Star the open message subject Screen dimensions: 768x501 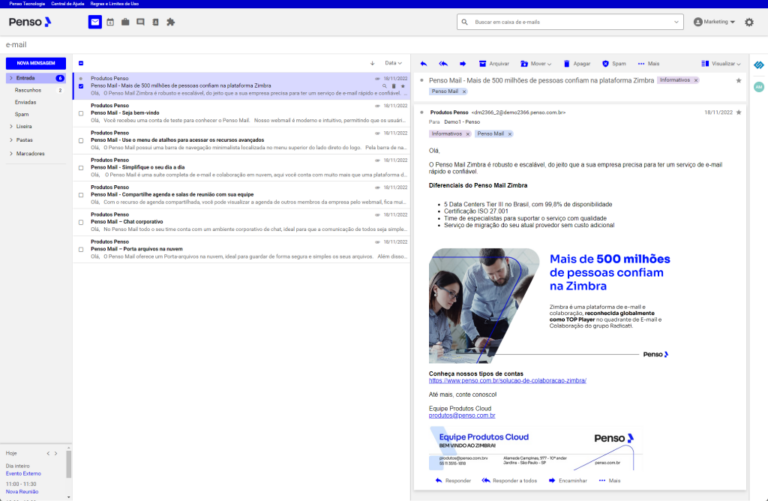coord(738,79)
